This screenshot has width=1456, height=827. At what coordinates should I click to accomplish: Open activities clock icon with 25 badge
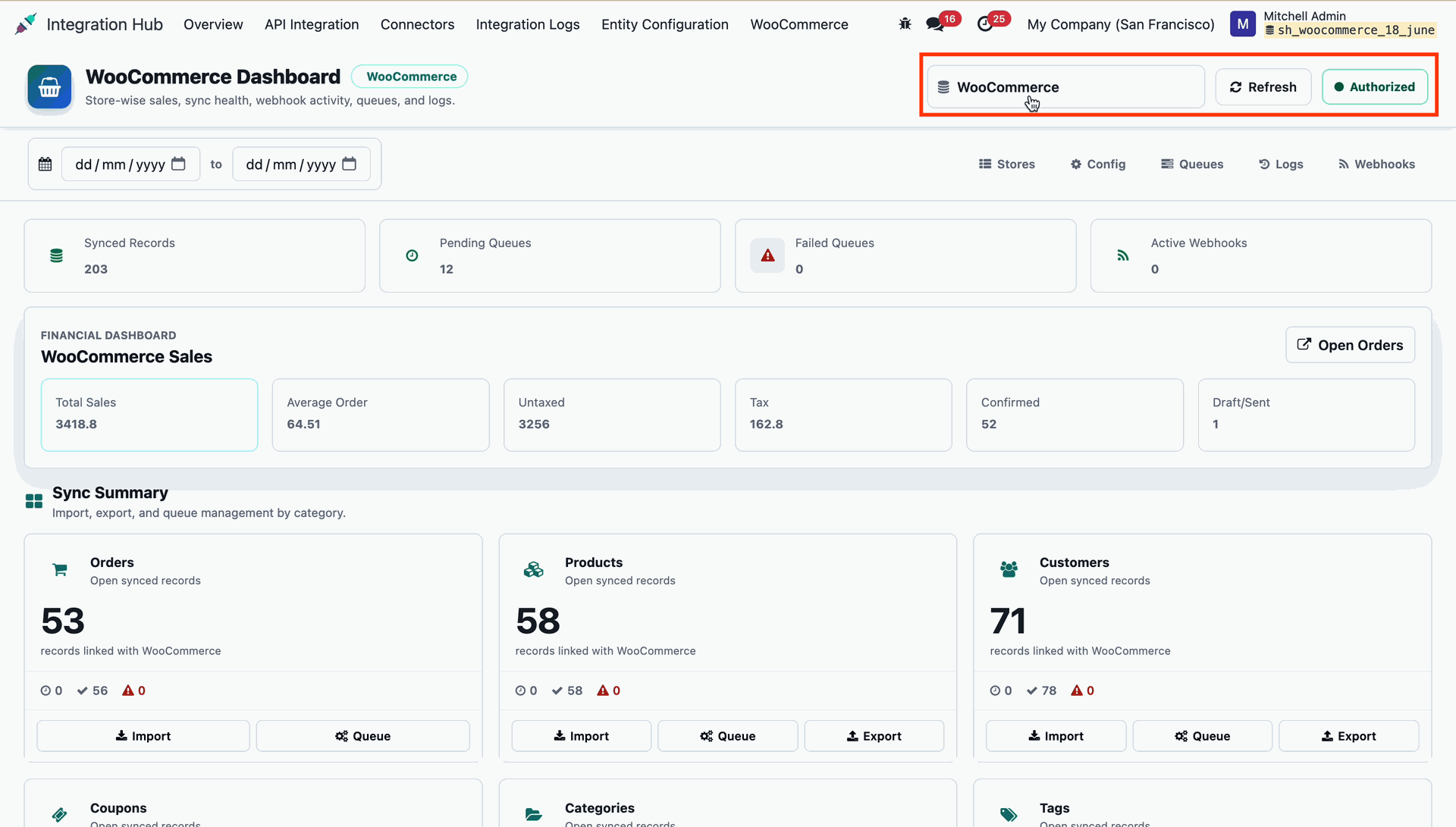(985, 24)
